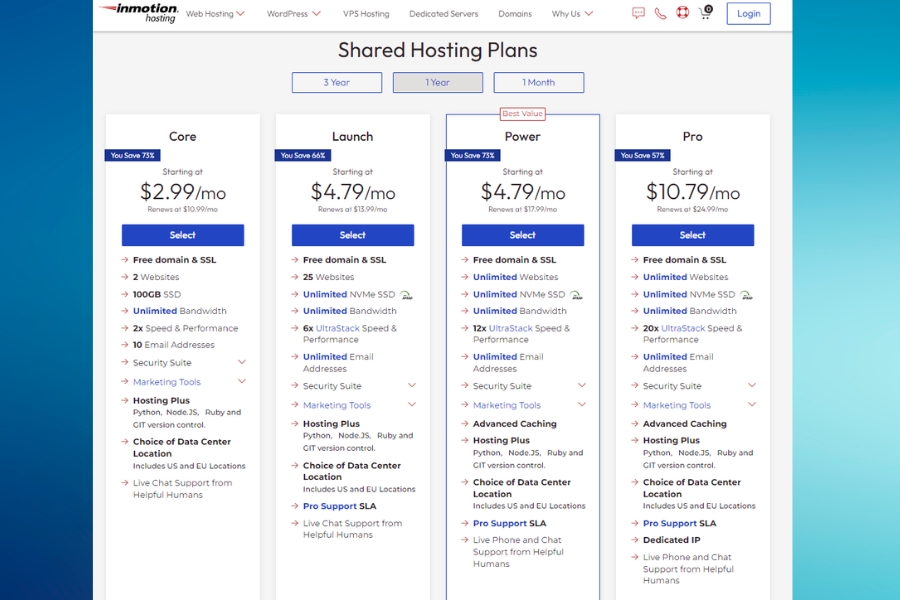Click the phone call icon in header

click(660, 13)
